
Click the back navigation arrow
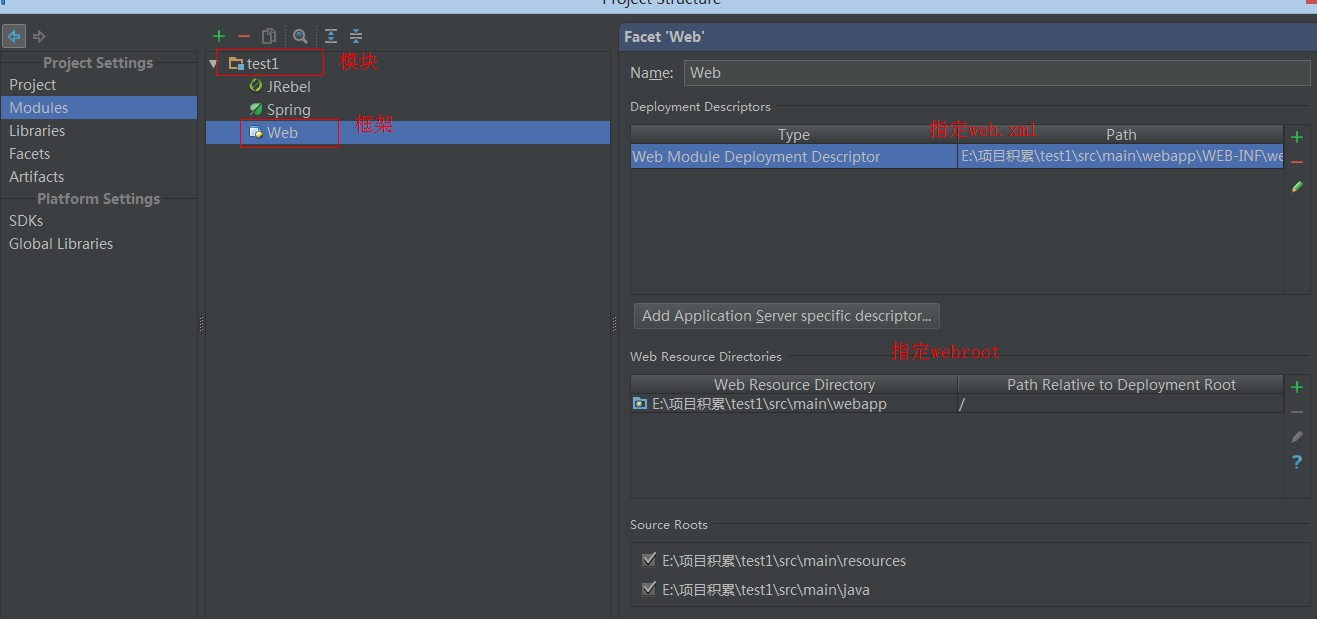14,36
